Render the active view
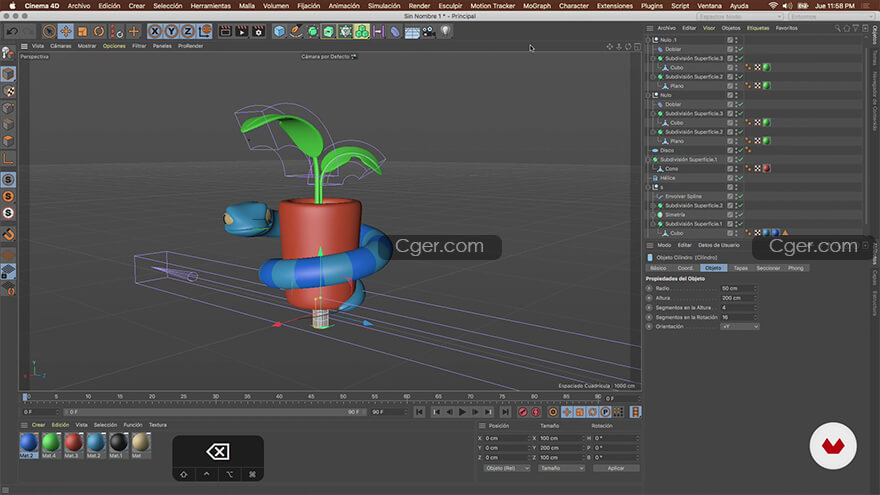The image size is (880, 495). click(225, 31)
